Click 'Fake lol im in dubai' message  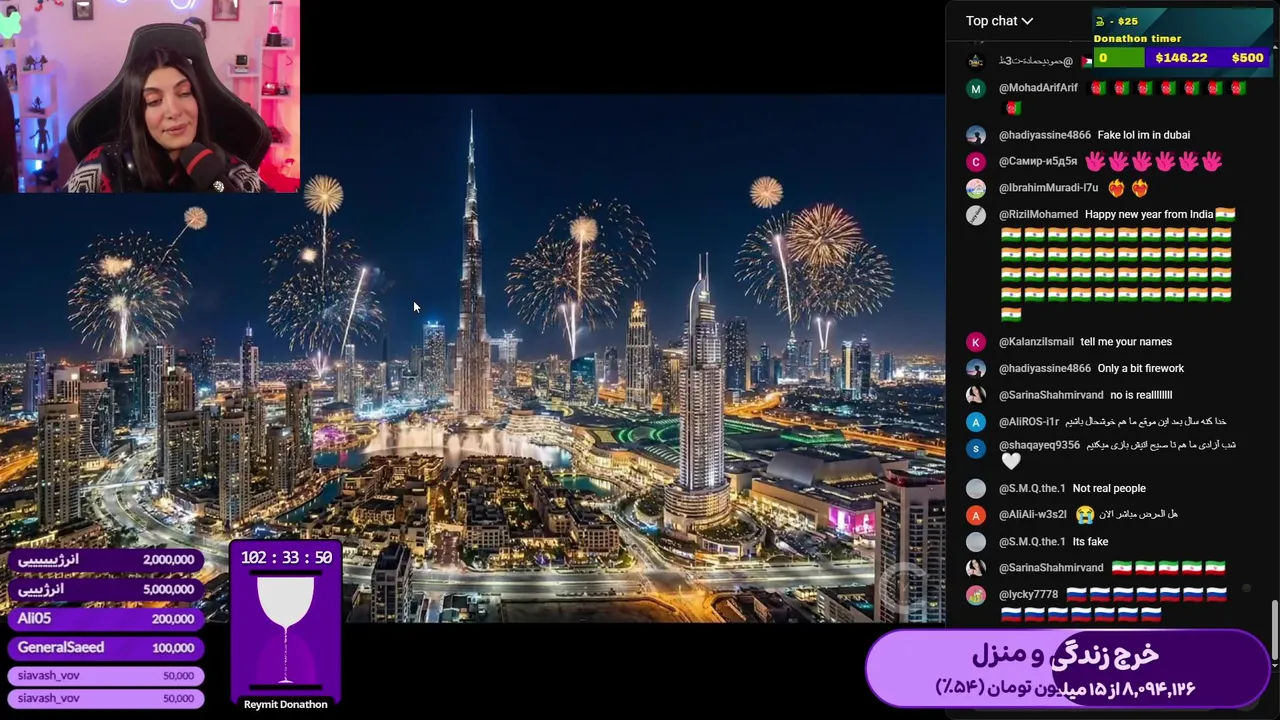[x=1143, y=135]
